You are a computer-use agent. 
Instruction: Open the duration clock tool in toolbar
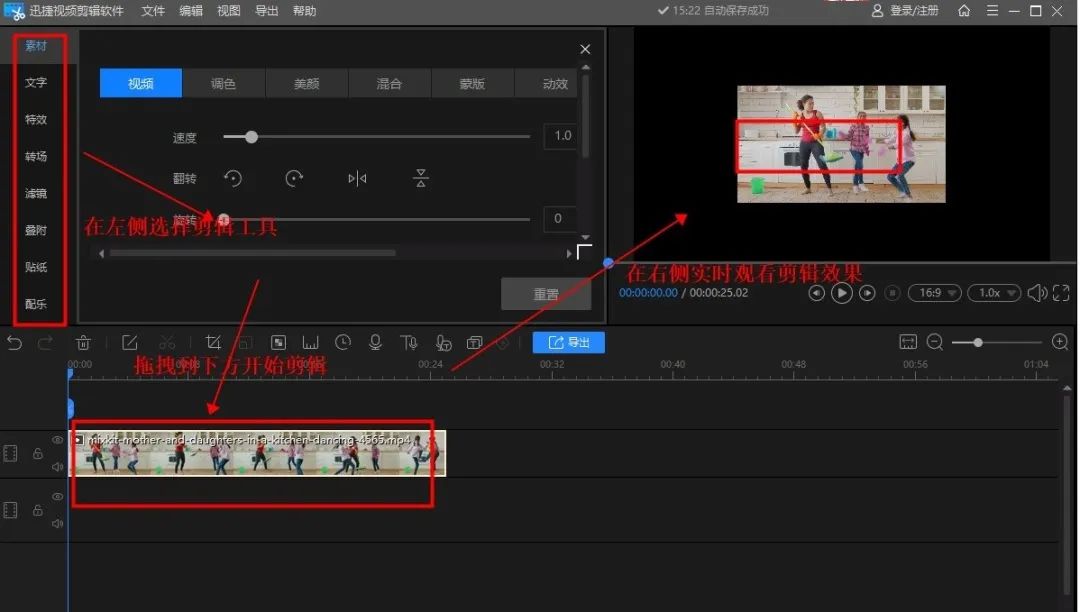point(343,343)
